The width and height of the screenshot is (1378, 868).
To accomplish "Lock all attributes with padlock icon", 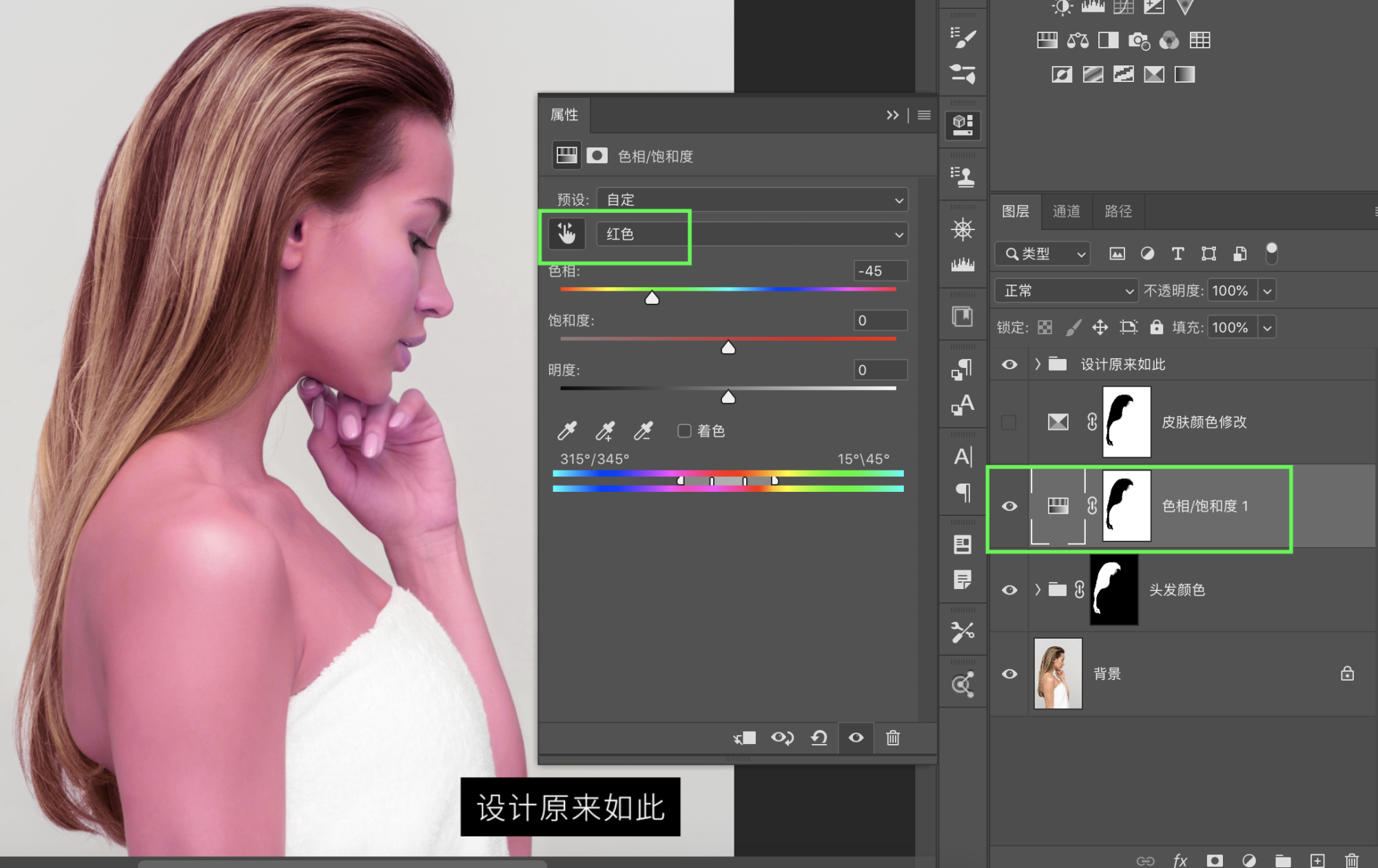I will [1156, 327].
